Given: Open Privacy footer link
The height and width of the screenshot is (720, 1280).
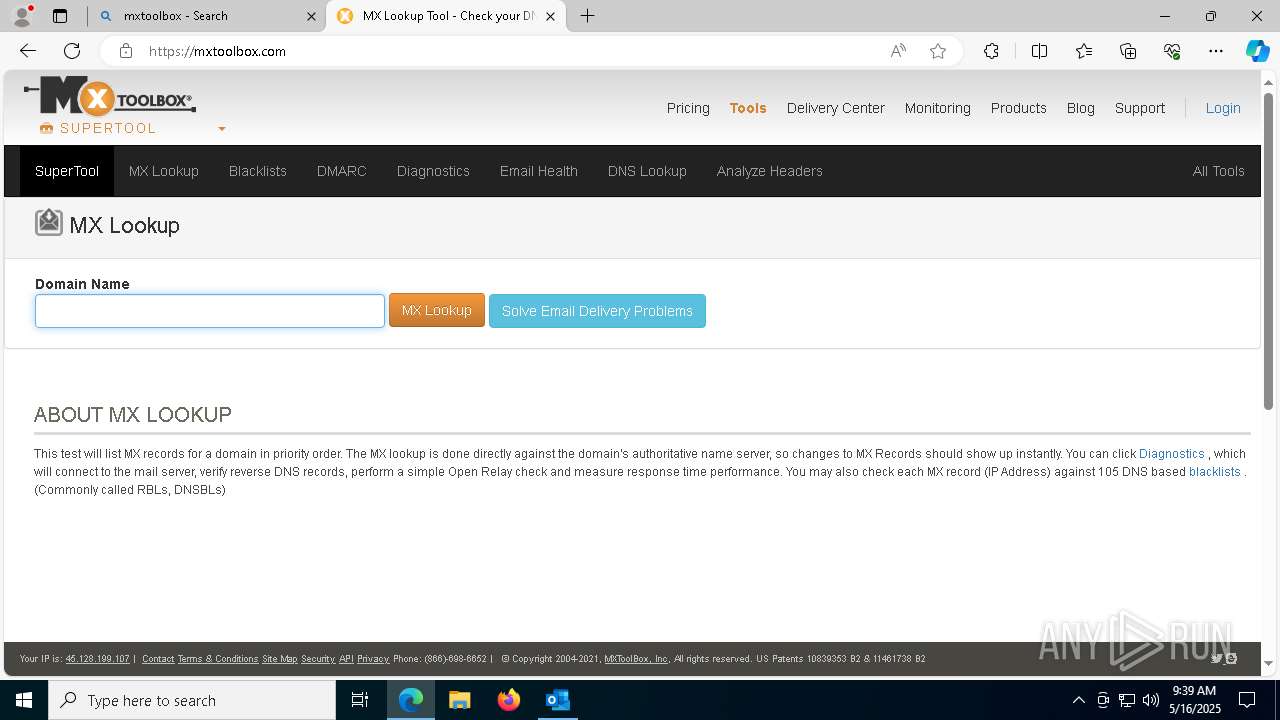Looking at the screenshot, I should click(373, 659).
